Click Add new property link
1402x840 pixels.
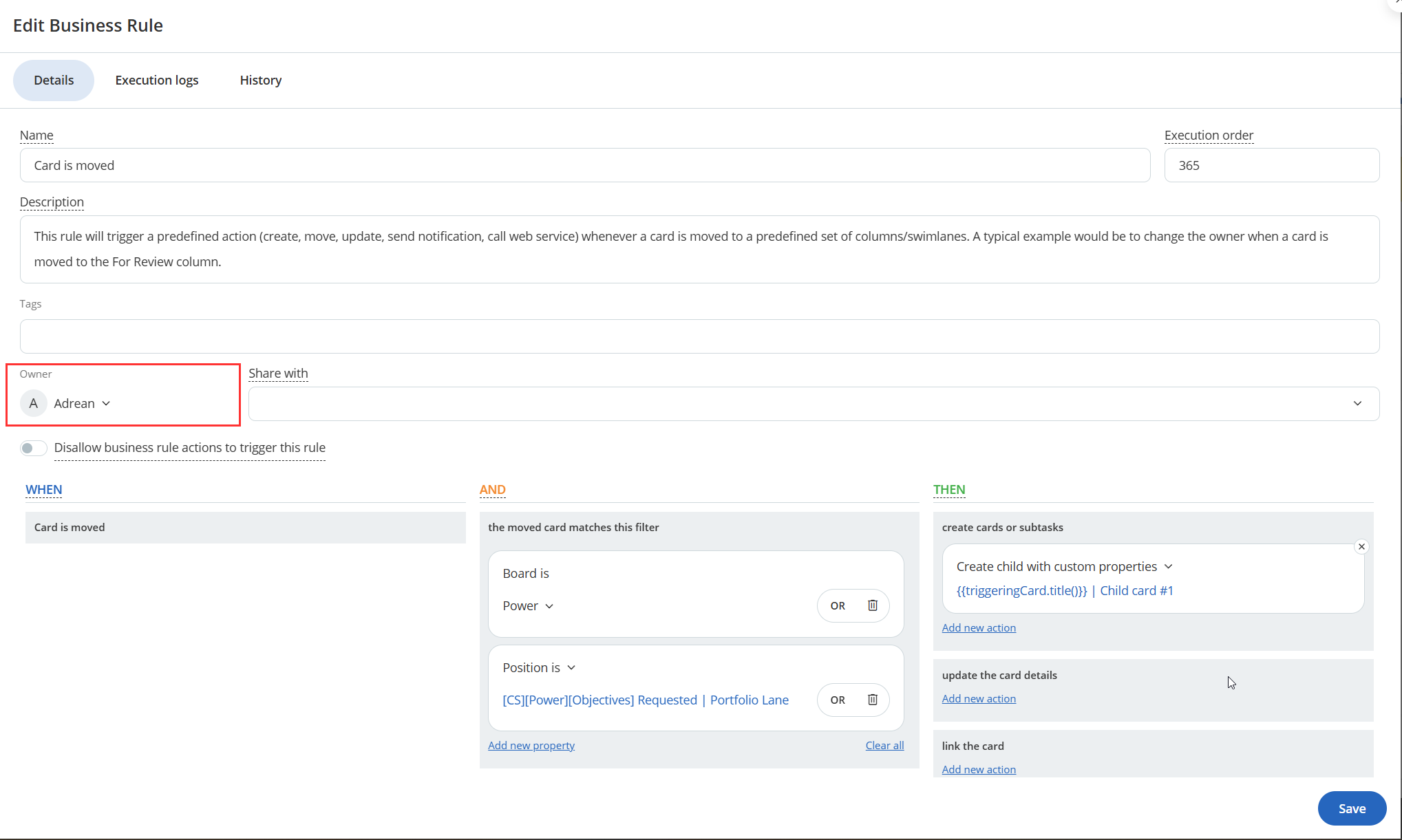coord(531,746)
